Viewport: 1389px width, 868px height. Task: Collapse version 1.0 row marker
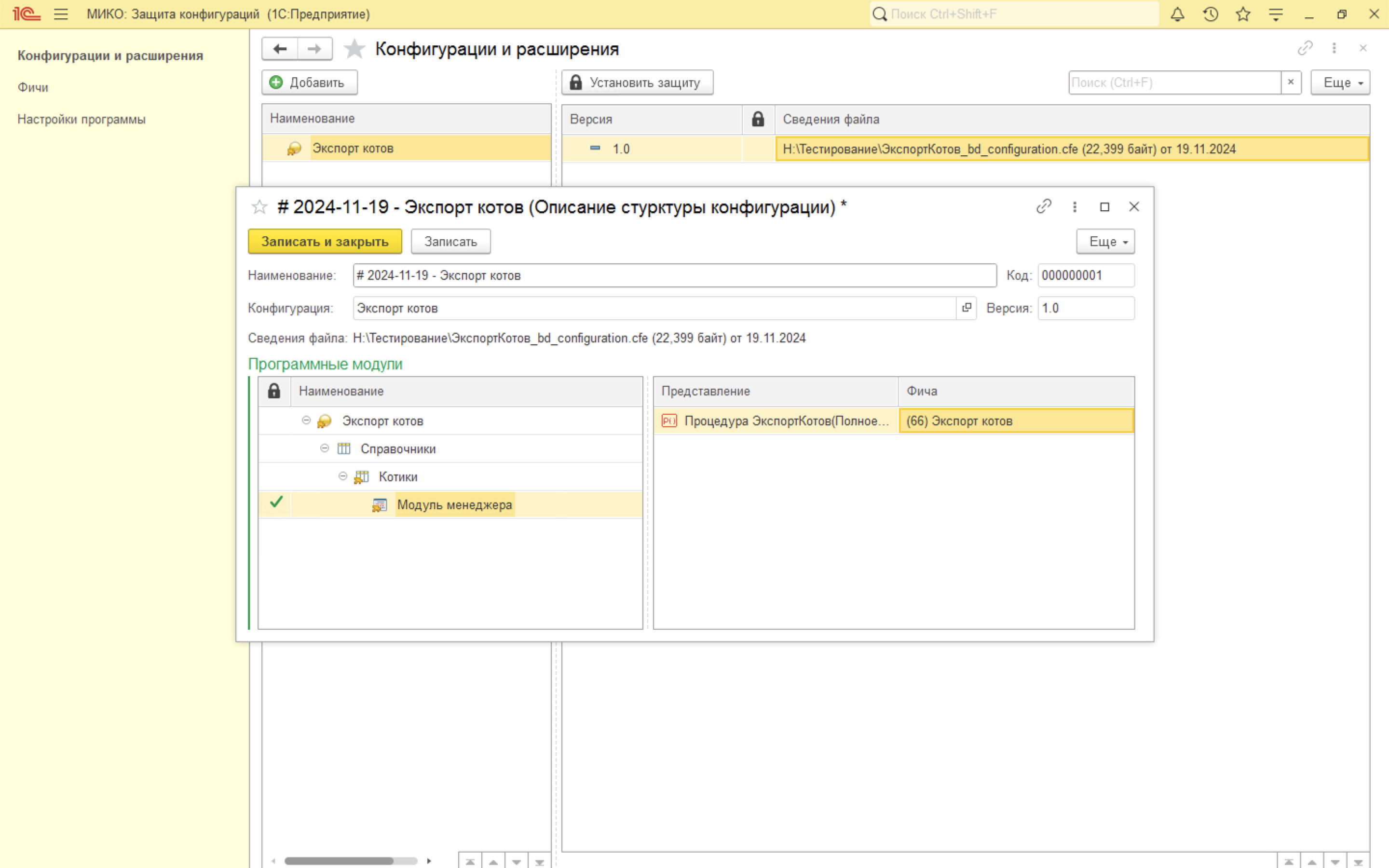point(595,148)
